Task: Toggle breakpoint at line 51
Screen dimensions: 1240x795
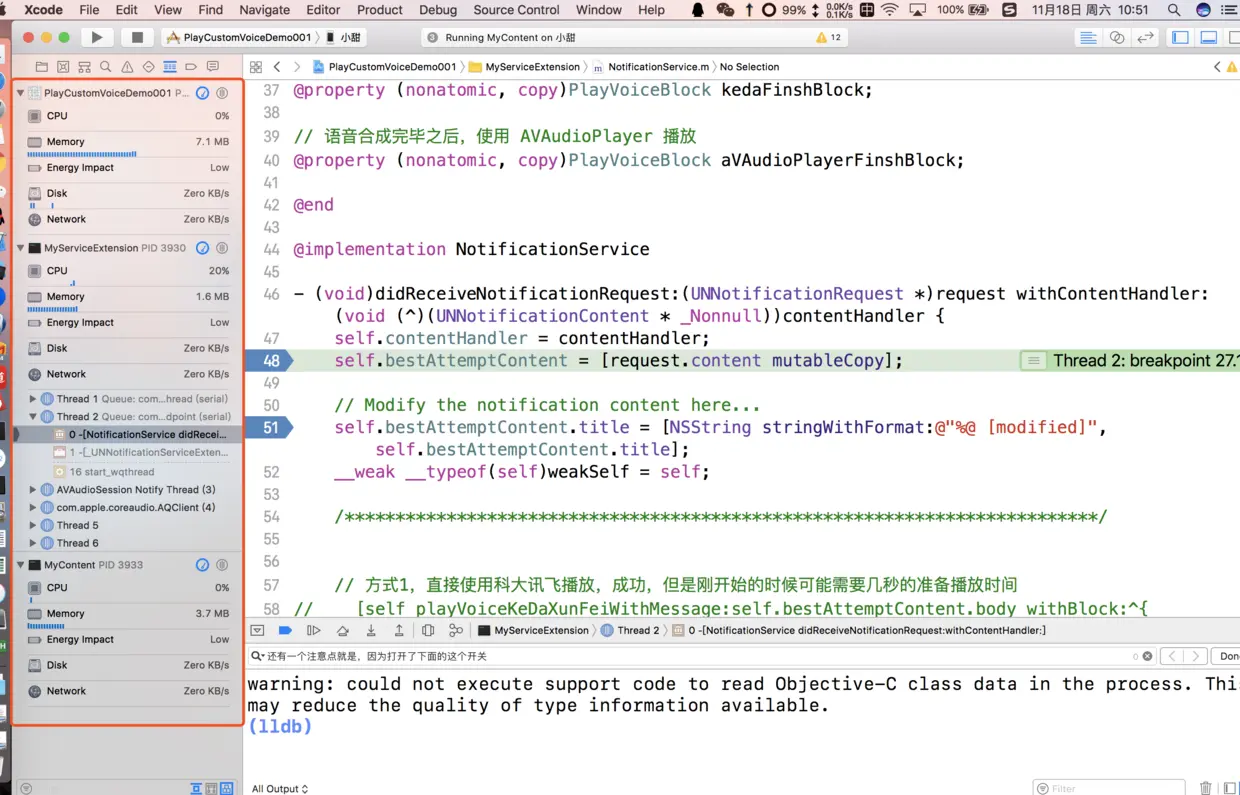Action: [270, 427]
